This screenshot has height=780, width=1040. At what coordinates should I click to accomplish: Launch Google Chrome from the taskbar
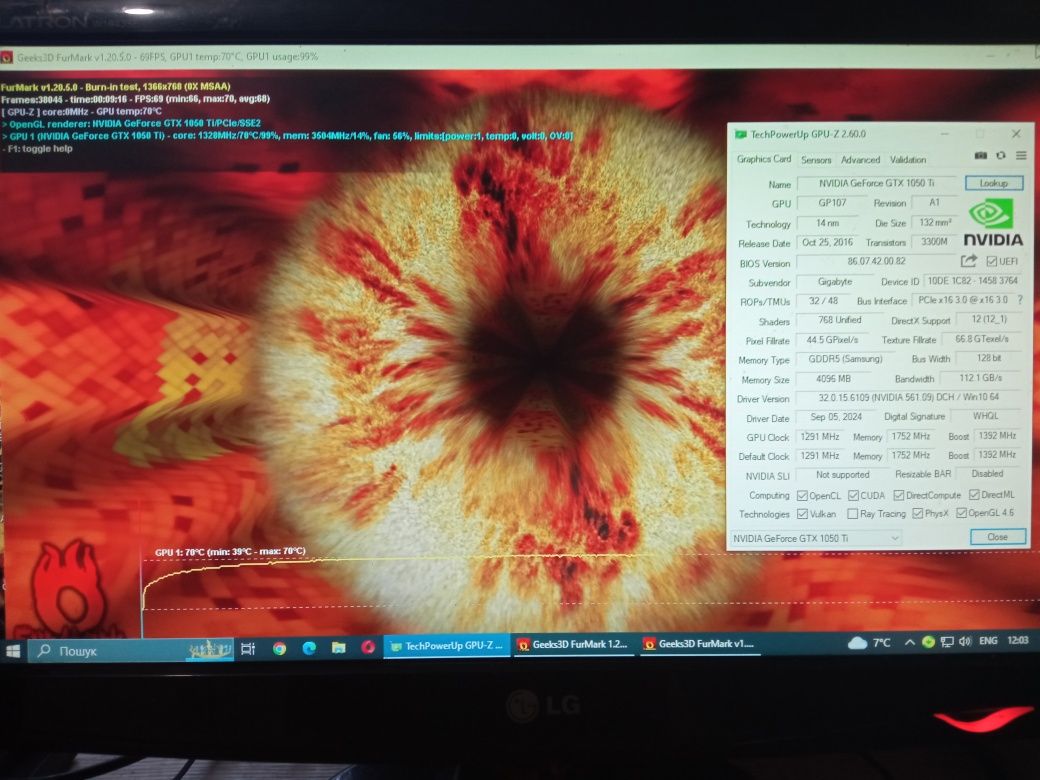(279, 648)
